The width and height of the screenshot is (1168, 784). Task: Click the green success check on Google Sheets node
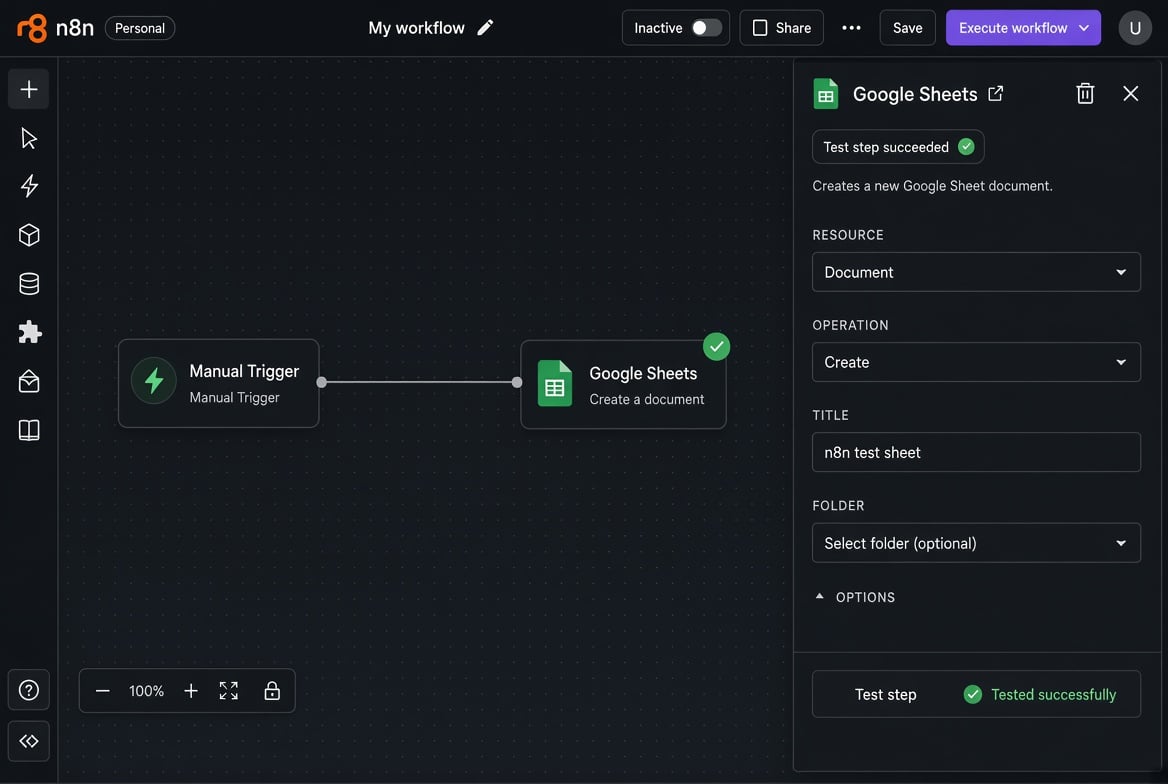click(717, 347)
